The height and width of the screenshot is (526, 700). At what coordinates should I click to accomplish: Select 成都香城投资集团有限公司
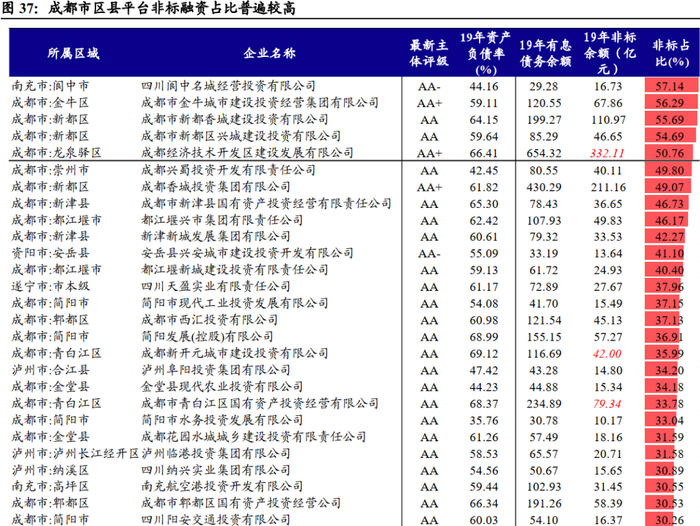click(216, 187)
